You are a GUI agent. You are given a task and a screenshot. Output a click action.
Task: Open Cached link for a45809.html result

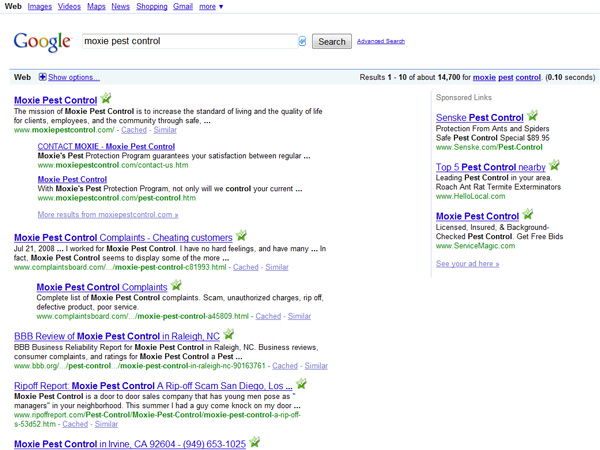(268, 316)
